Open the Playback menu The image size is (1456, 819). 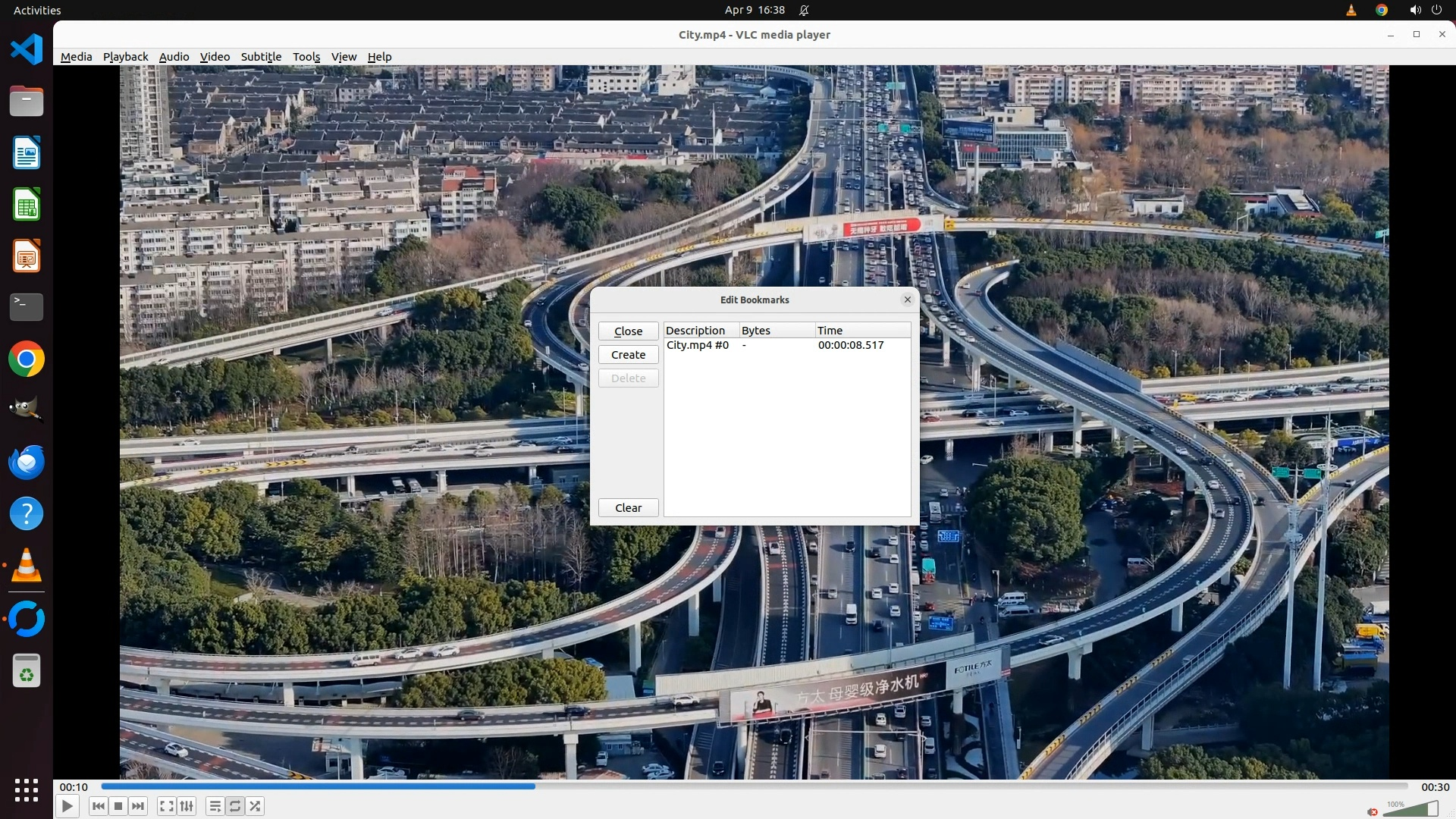pos(125,57)
